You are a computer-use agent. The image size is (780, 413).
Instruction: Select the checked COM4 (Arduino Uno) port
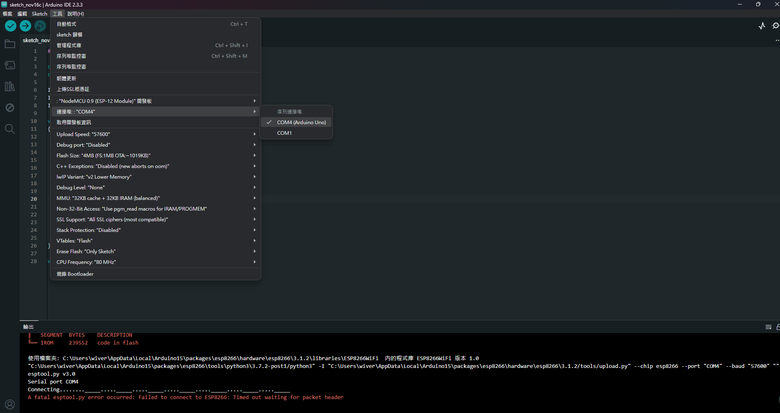pos(296,122)
